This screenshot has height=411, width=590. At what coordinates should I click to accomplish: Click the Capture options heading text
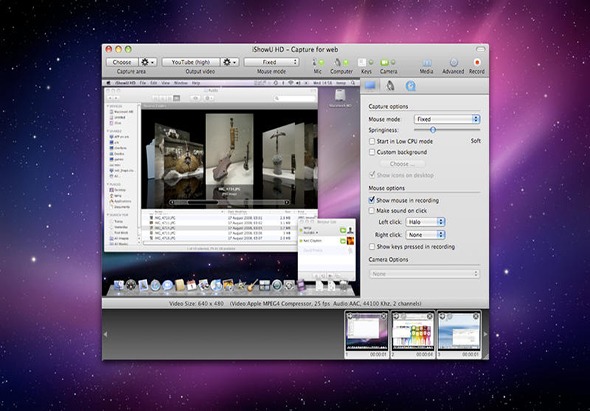click(x=388, y=107)
